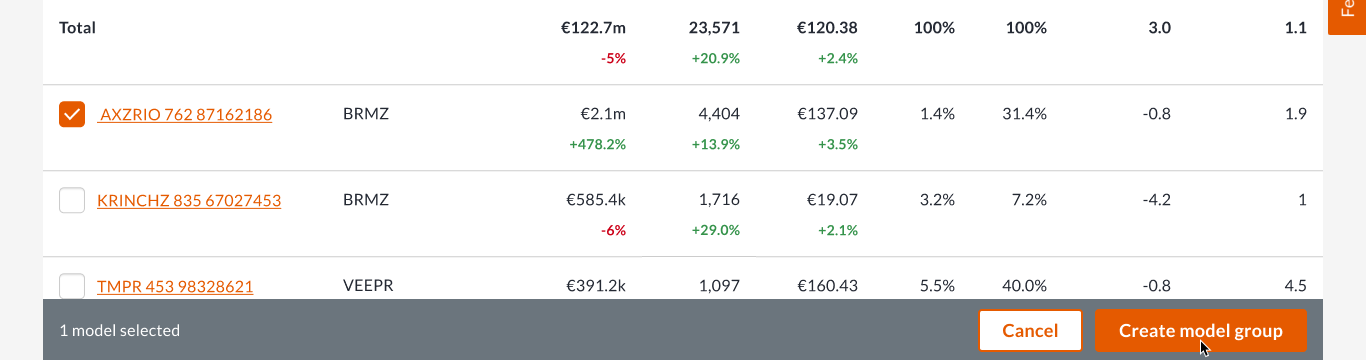The image size is (1366, 360).
Task: Select the €2.1m value for AXZRIO
Action: pyautogui.click(x=604, y=114)
